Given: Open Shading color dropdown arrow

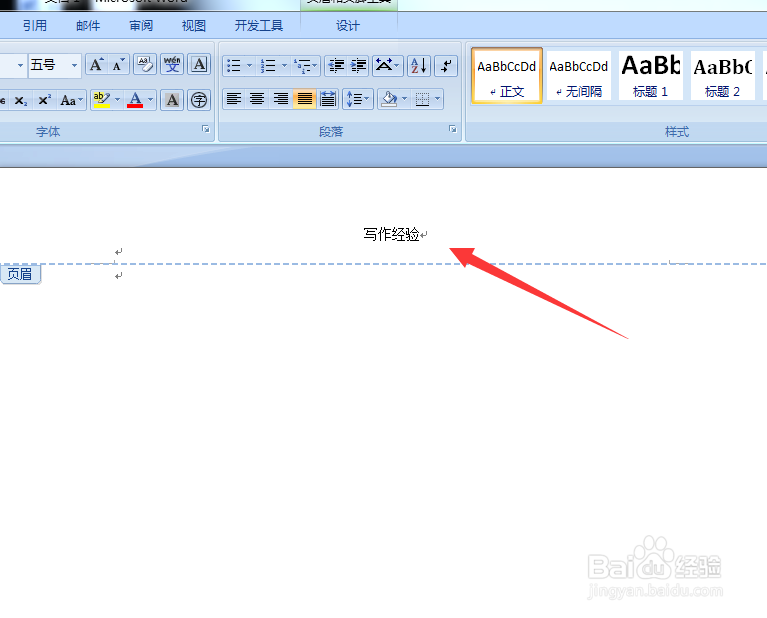Looking at the screenshot, I should coord(405,99).
